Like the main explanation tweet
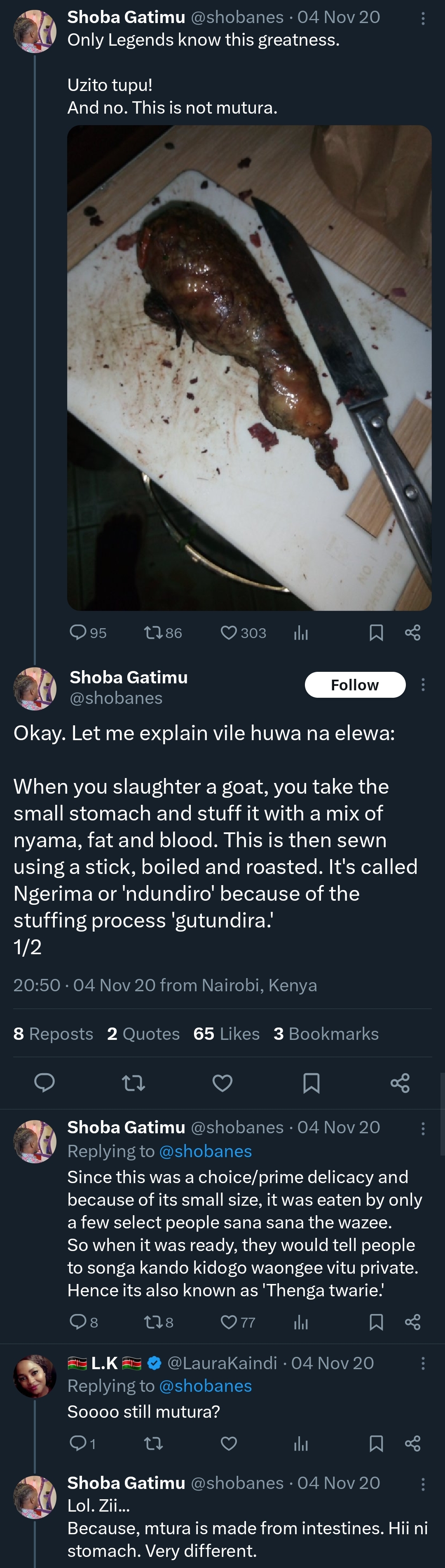 [x=222, y=1083]
